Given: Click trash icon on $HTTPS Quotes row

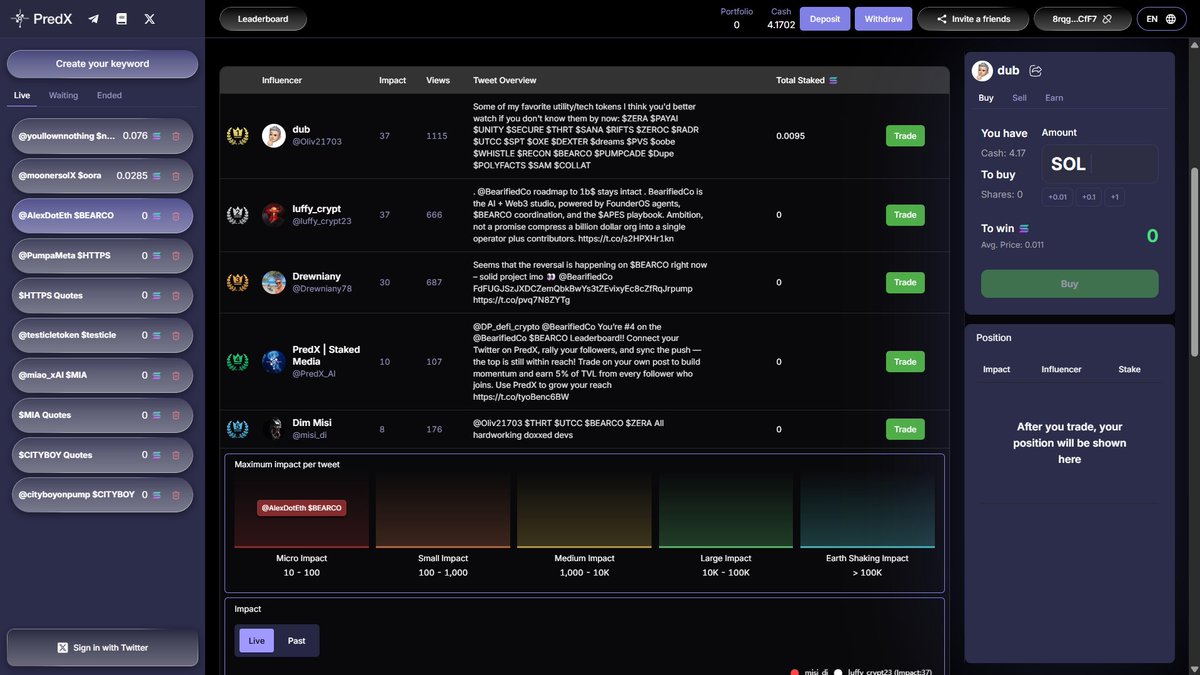Looking at the screenshot, I should [176, 296].
